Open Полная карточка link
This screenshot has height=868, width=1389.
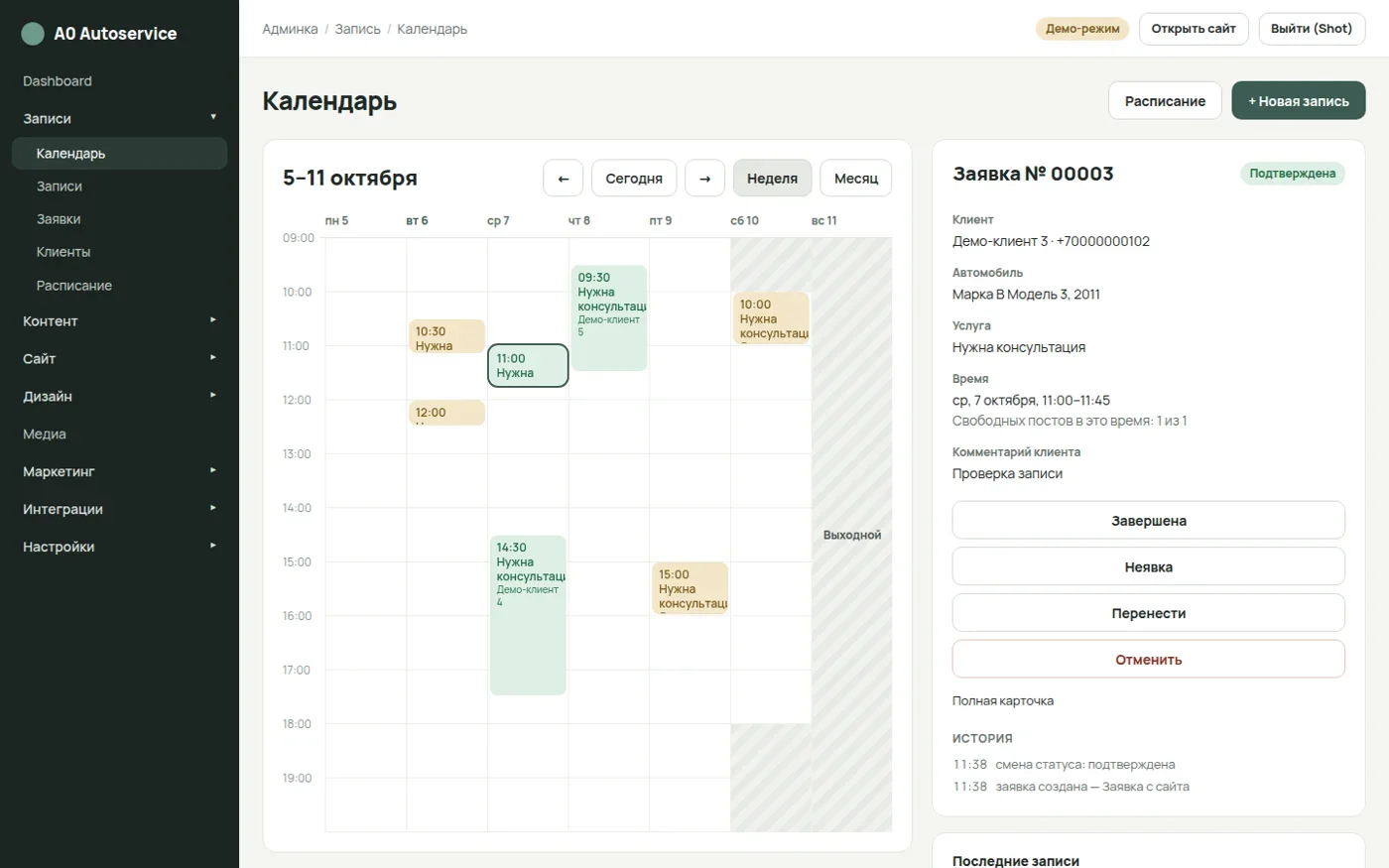pos(1003,701)
